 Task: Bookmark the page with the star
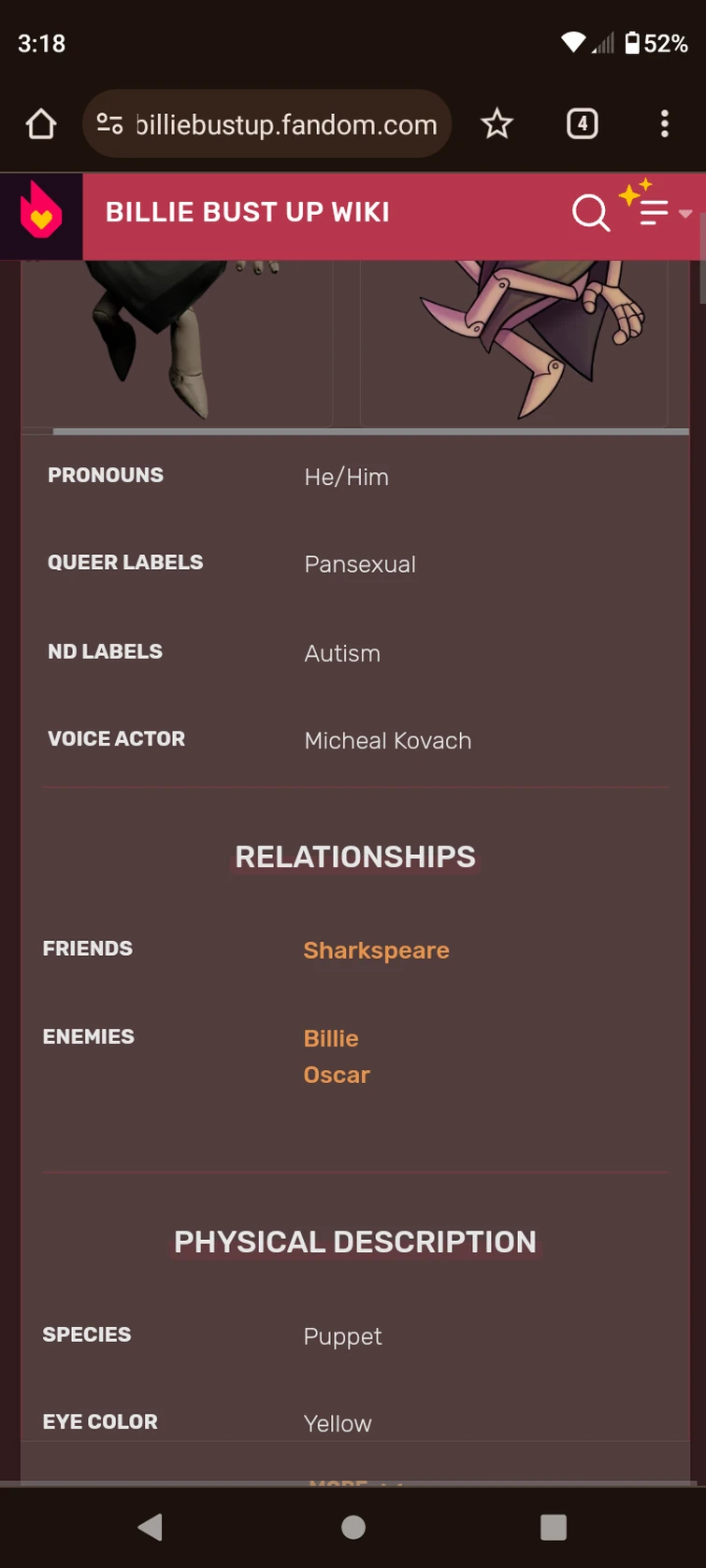497,122
